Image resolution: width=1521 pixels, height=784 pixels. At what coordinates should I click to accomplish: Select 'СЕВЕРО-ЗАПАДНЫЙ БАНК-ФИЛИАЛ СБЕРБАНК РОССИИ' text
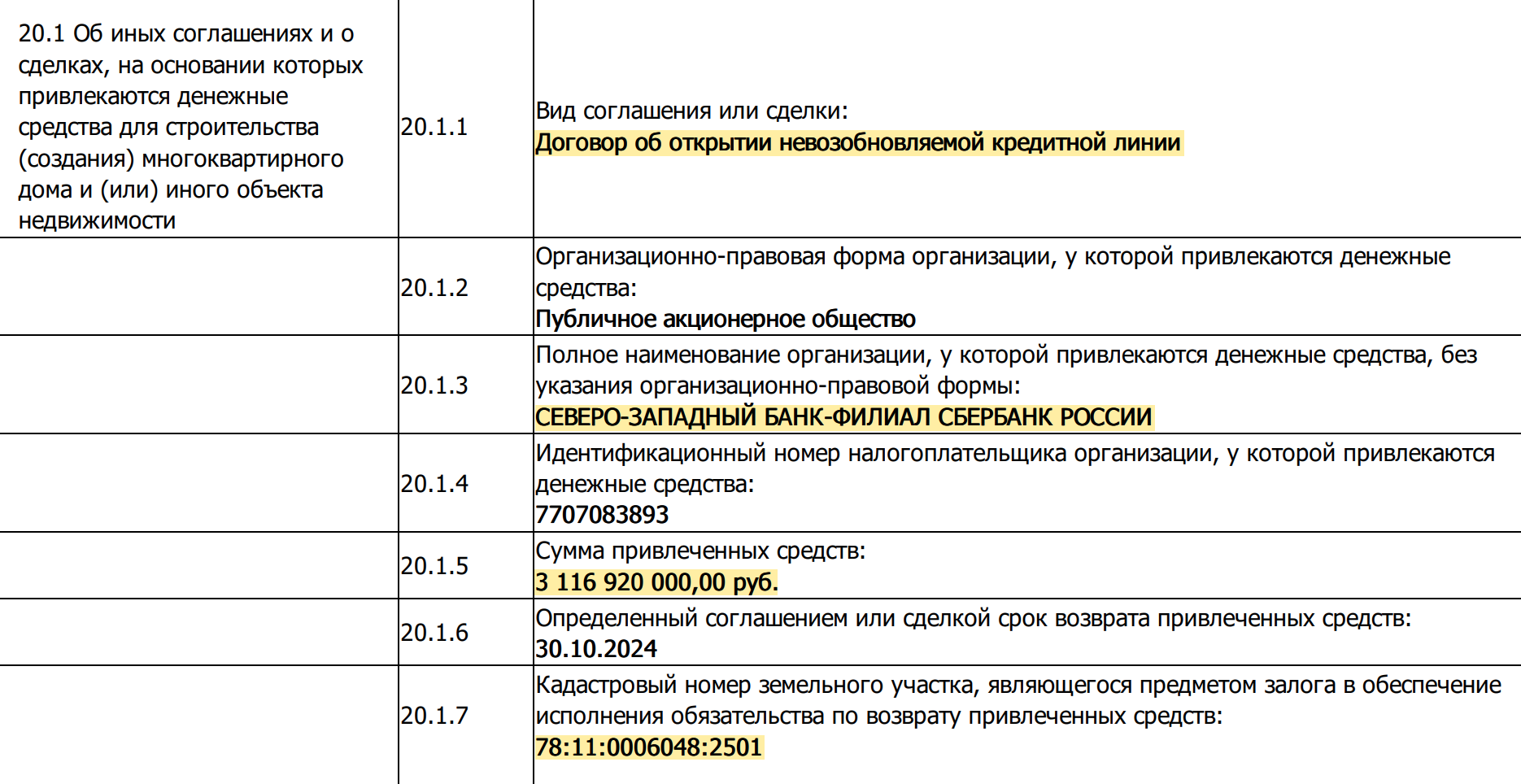tap(843, 417)
